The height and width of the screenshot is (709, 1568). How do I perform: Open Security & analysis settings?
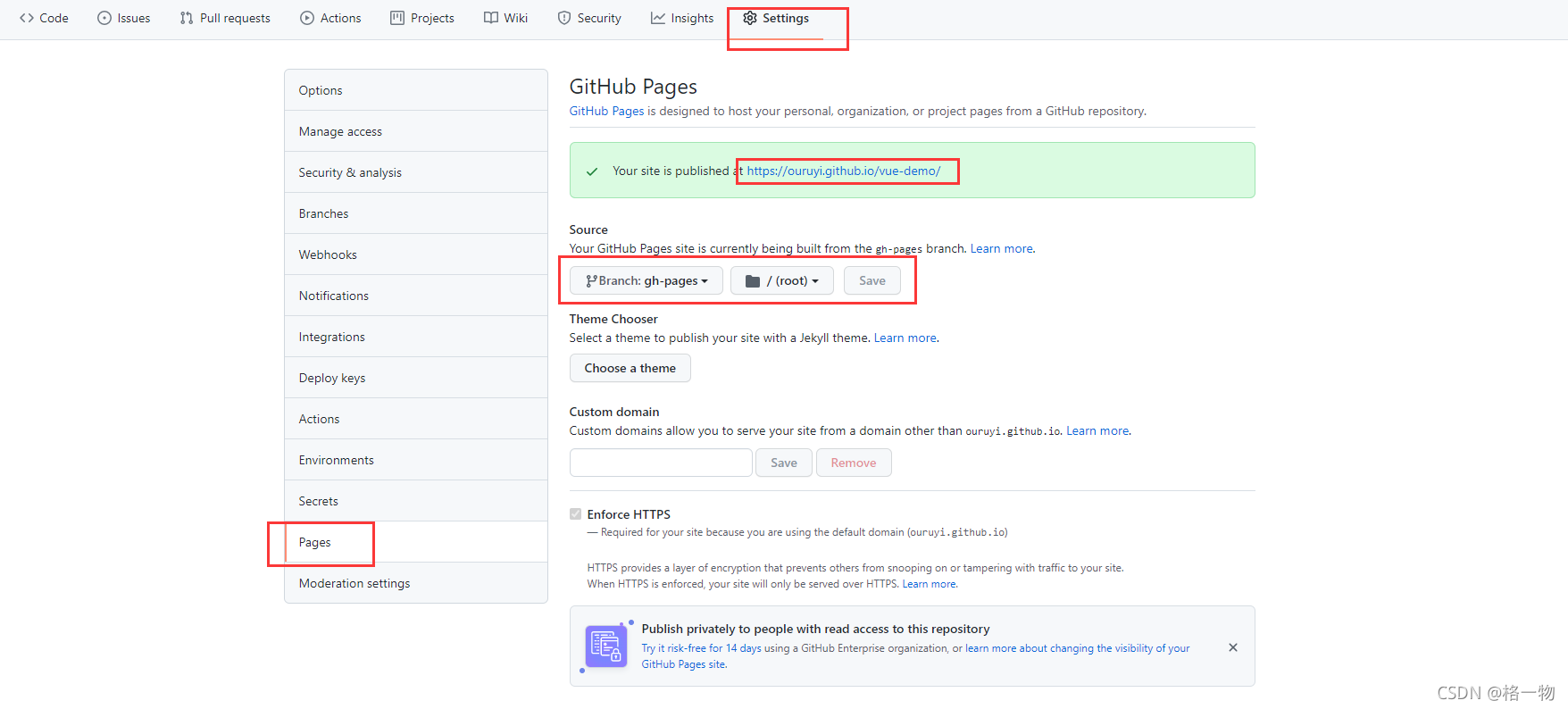416,172
